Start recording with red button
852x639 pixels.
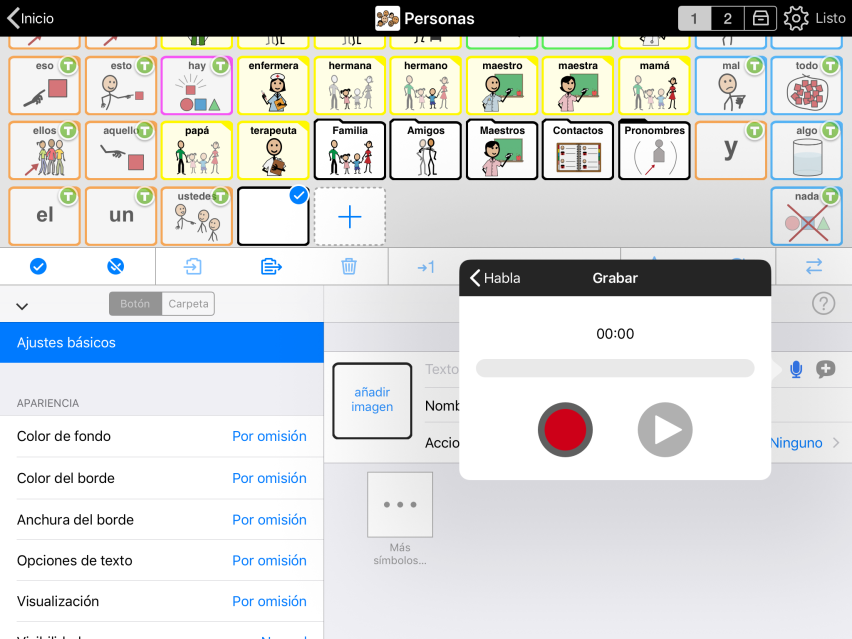pyautogui.click(x=565, y=430)
